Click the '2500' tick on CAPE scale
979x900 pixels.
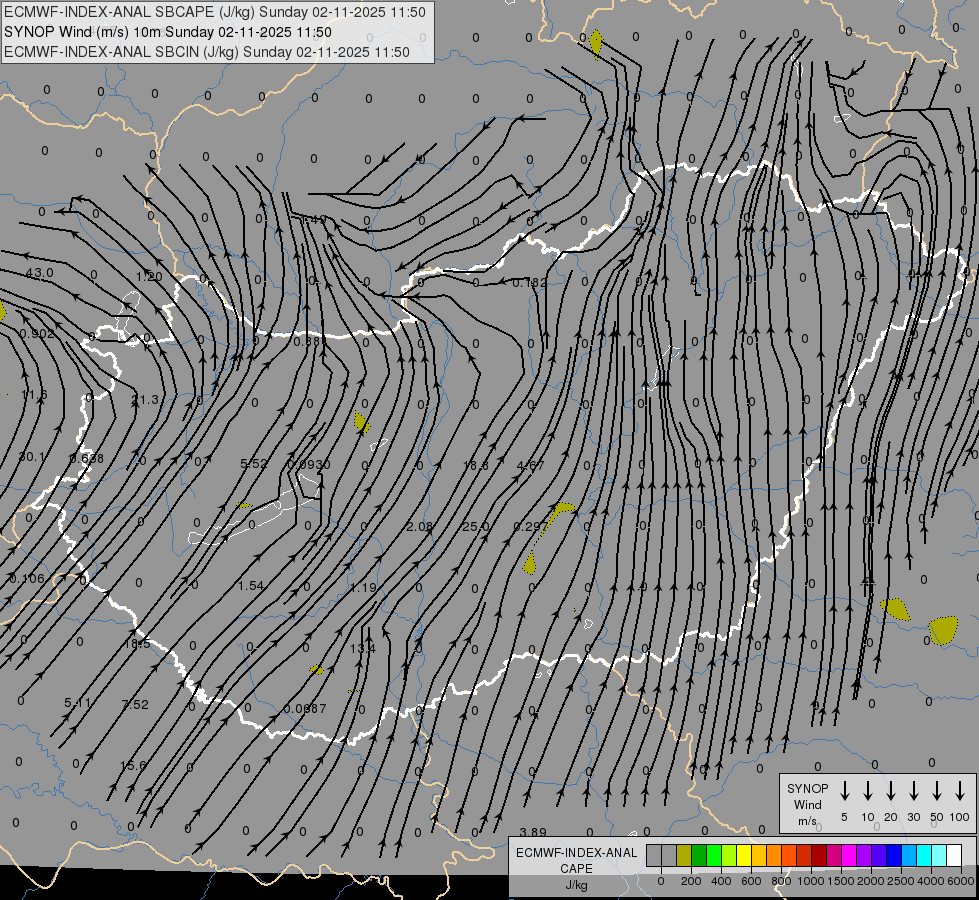click(901, 881)
